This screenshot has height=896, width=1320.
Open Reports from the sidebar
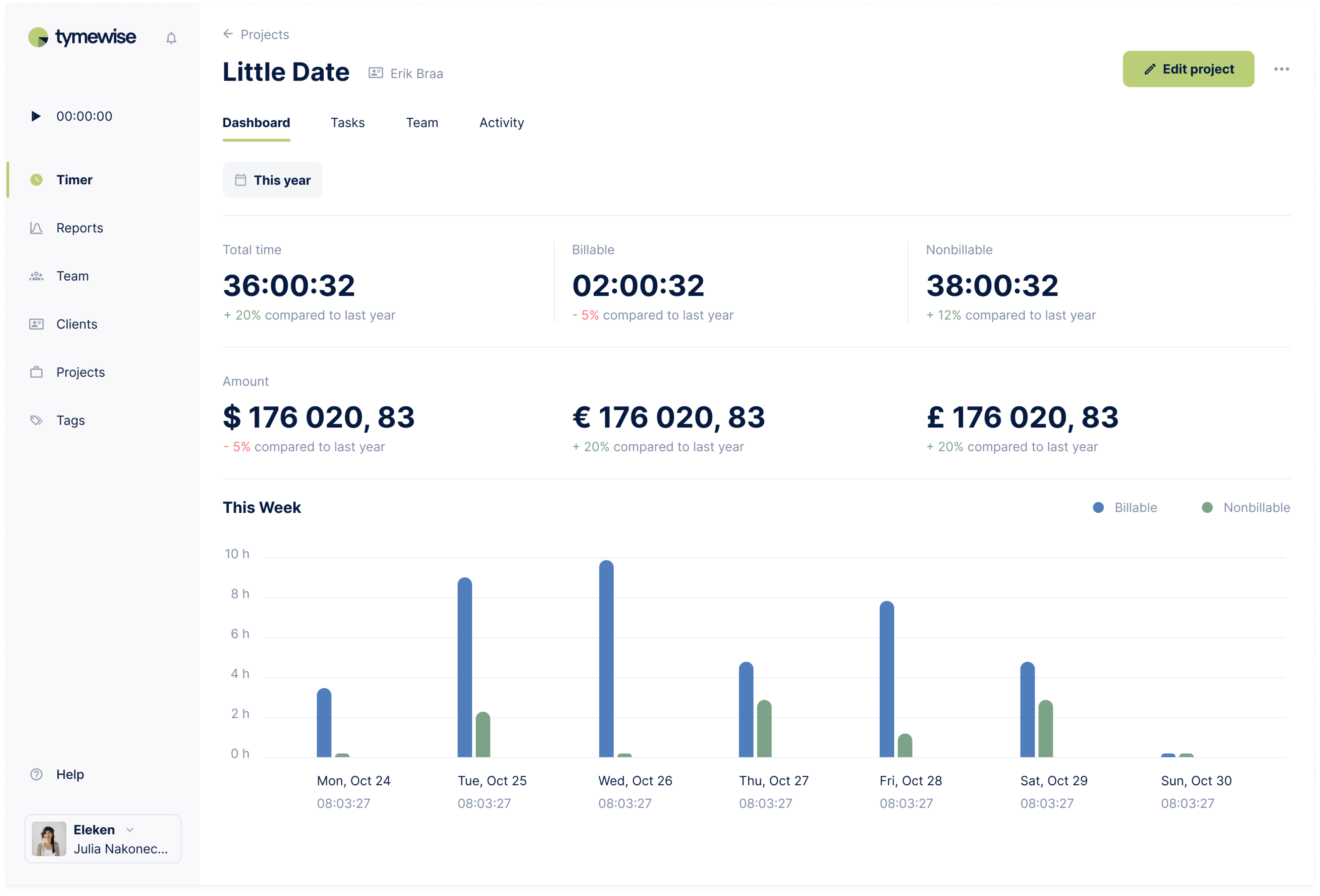point(80,228)
